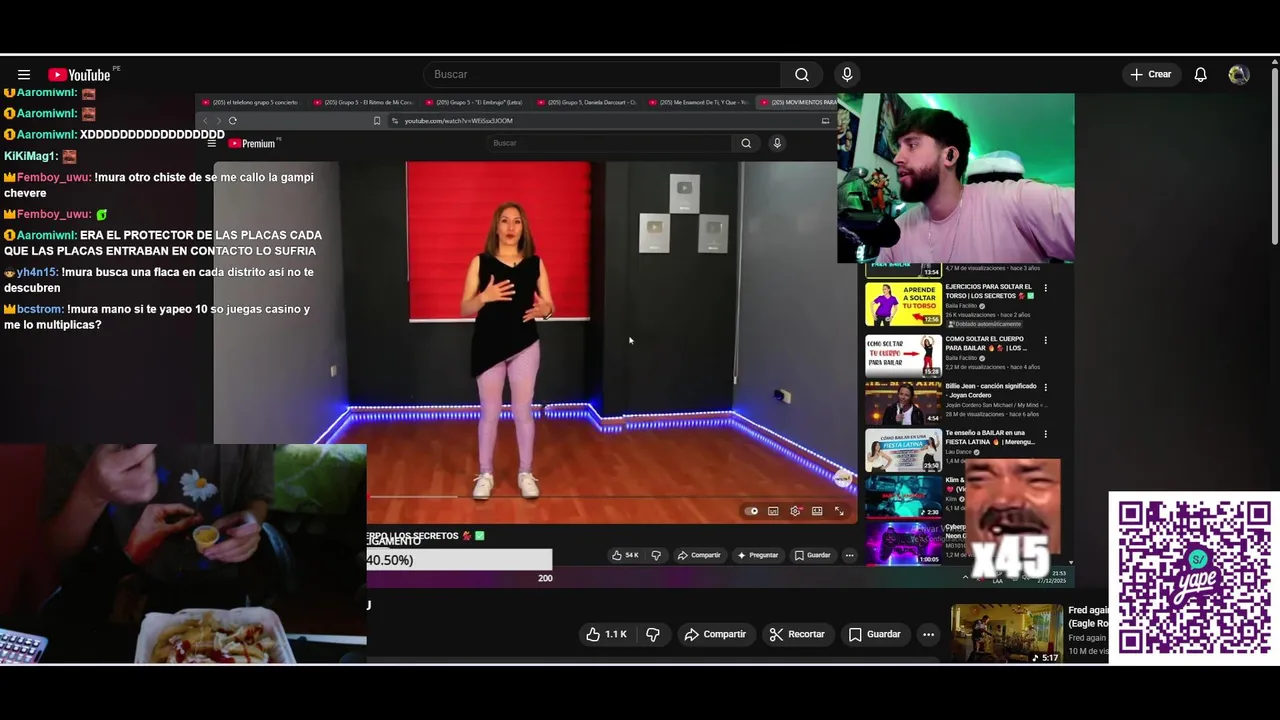The height and width of the screenshot is (720, 1280).
Task: Switch to tab 'Grupo 5 - El Embrujo (Letra)'
Action: coord(474,102)
